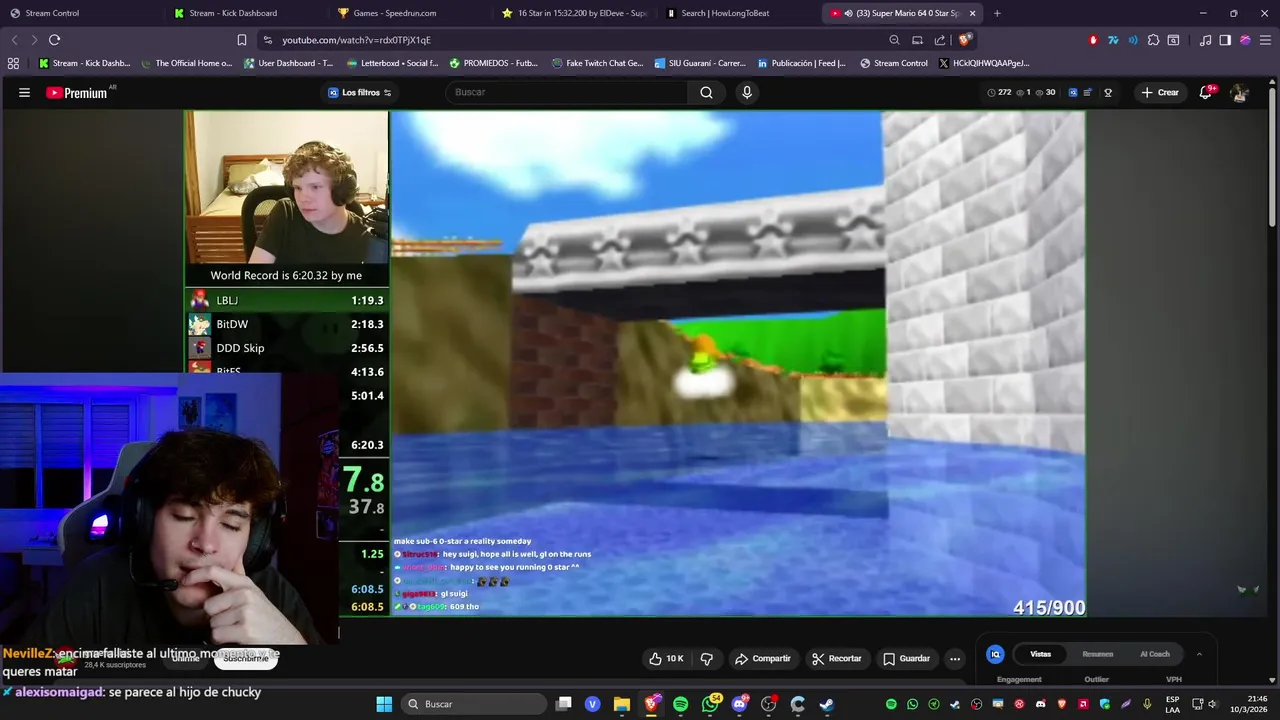Like the video showing 10 K
The image size is (1280, 720).
[x=666, y=658]
